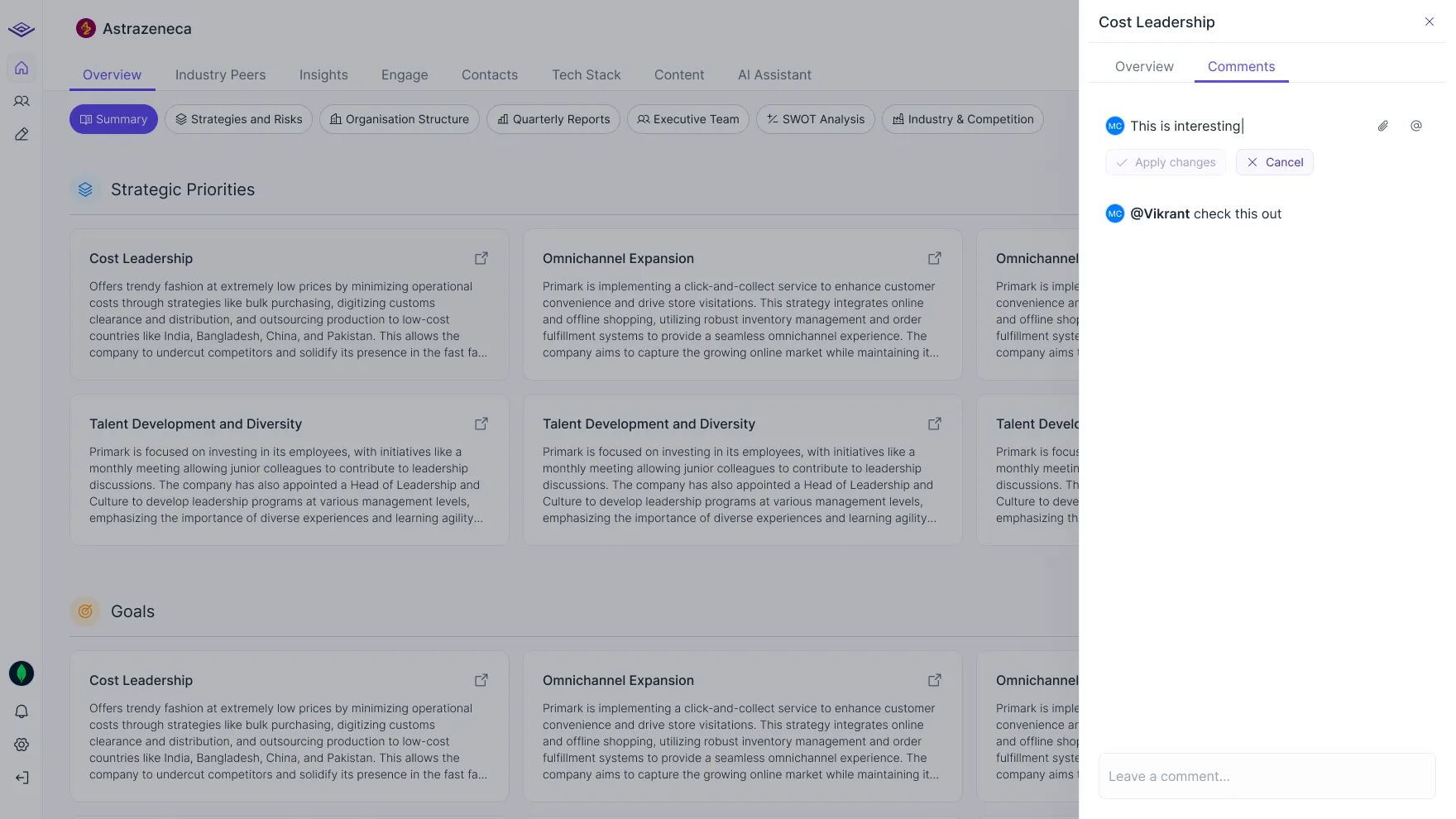1456x819 pixels.
Task: Click the @ mention icon in the comment
Action: 1416,126
